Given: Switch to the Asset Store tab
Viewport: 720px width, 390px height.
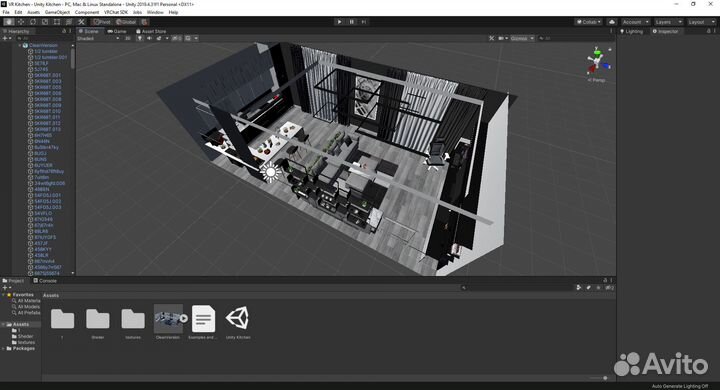Looking at the screenshot, I should point(151,31).
